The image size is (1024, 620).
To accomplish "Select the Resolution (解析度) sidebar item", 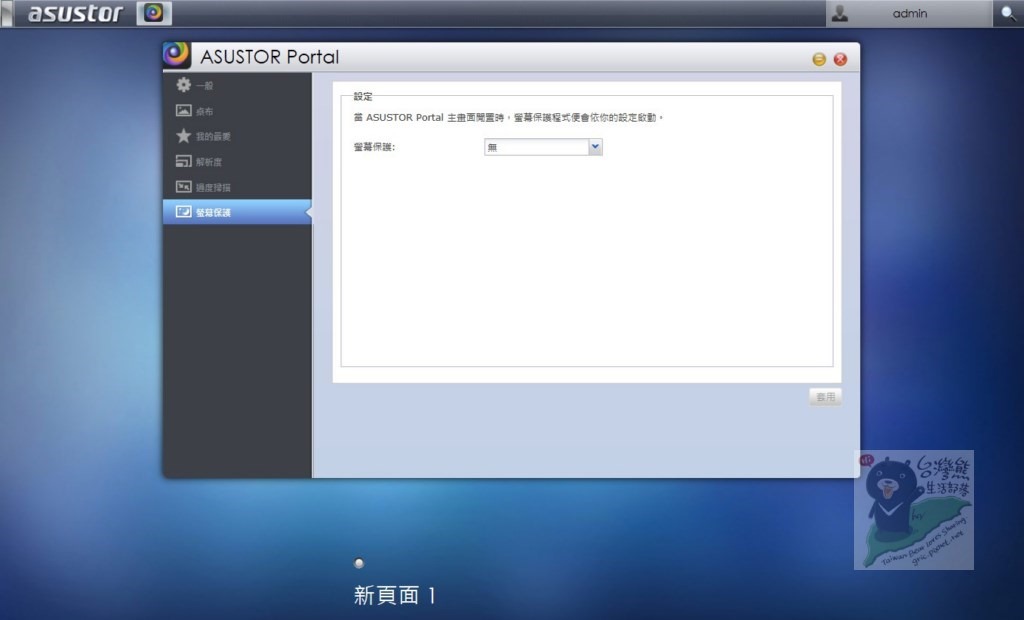I will tap(237, 161).
